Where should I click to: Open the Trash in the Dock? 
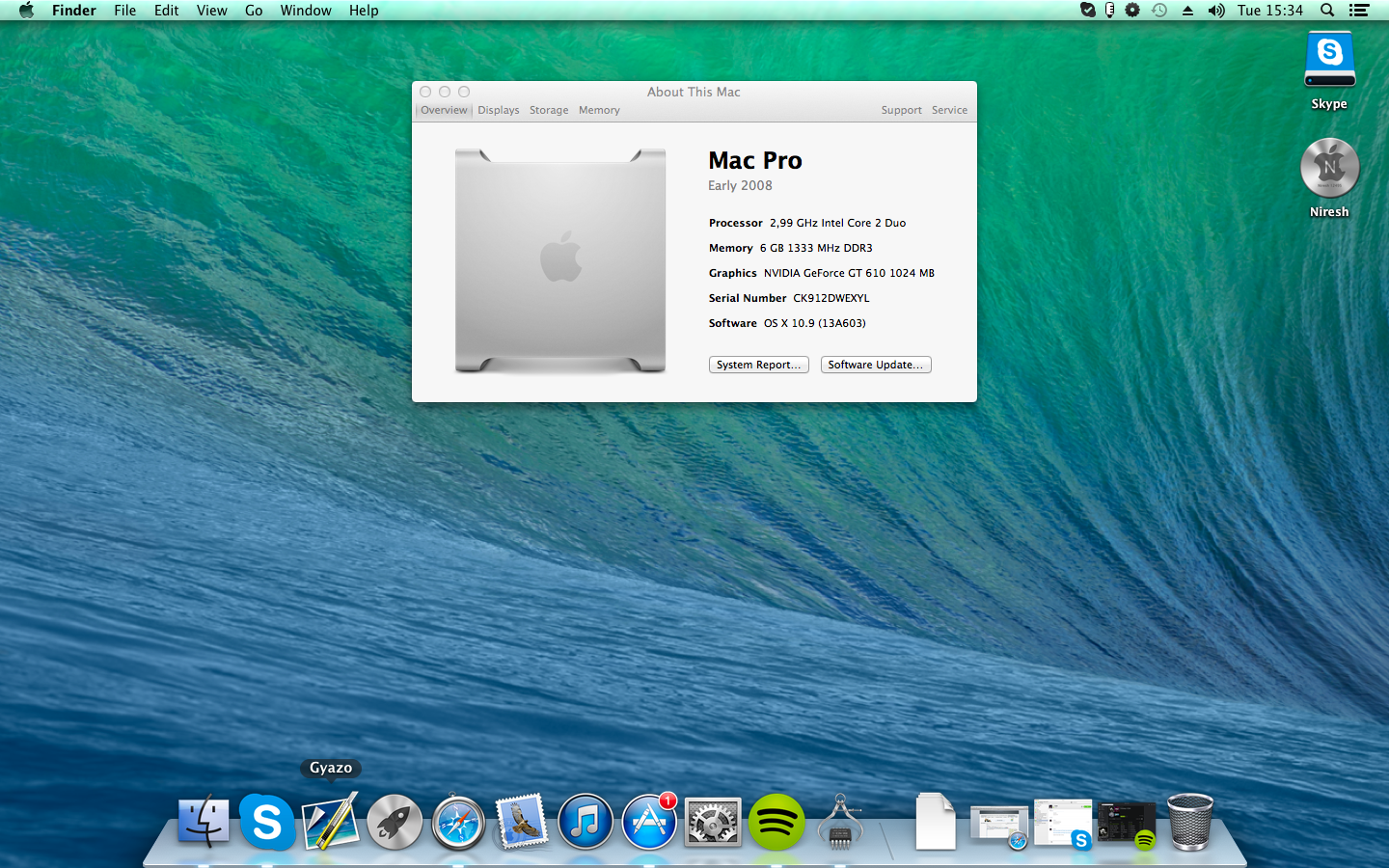[1190, 822]
